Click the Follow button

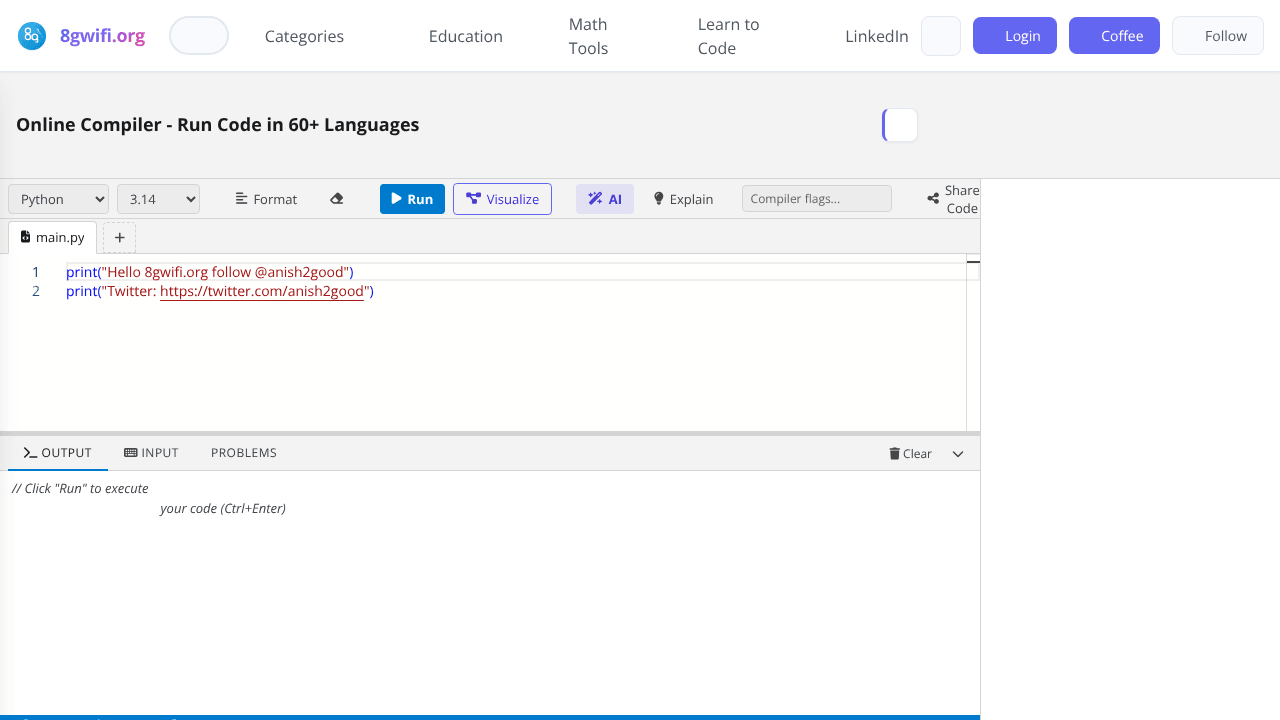tap(1218, 36)
